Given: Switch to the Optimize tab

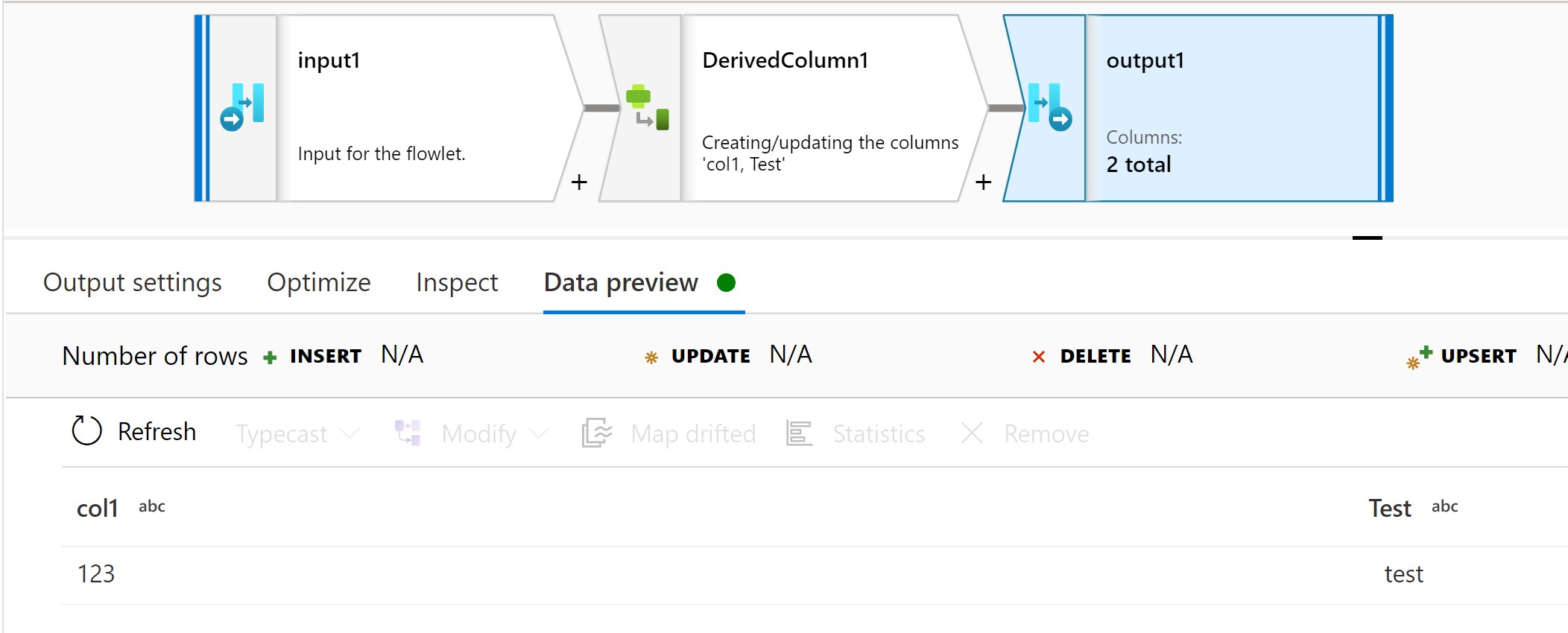Looking at the screenshot, I should [318, 283].
